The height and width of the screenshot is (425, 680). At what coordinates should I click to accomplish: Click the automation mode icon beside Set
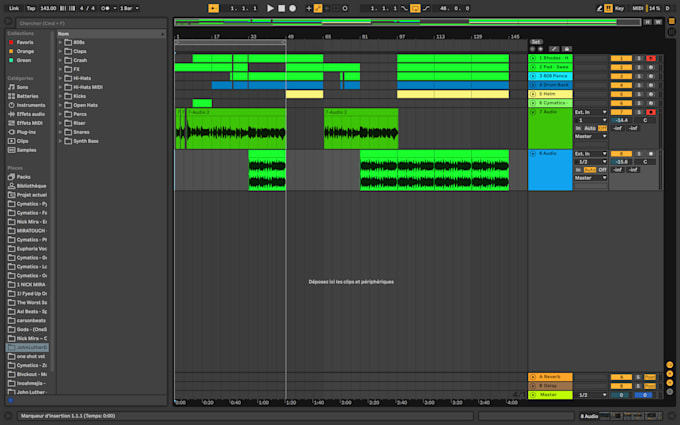coord(554,49)
